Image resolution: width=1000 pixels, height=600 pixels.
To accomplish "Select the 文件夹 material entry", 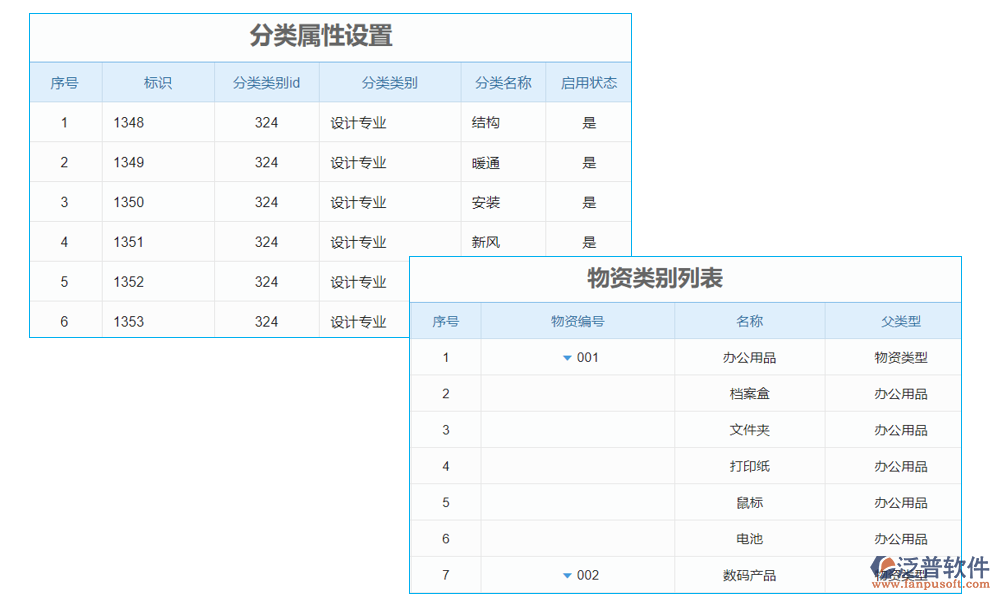I will (748, 430).
